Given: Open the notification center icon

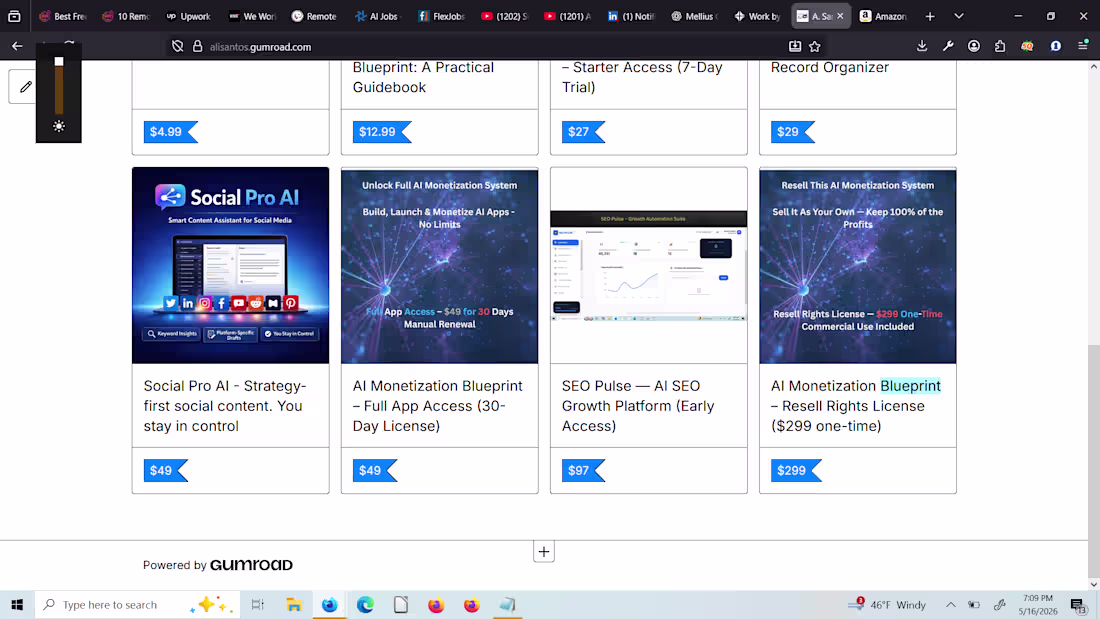Looking at the screenshot, I should coord(1078,604).
